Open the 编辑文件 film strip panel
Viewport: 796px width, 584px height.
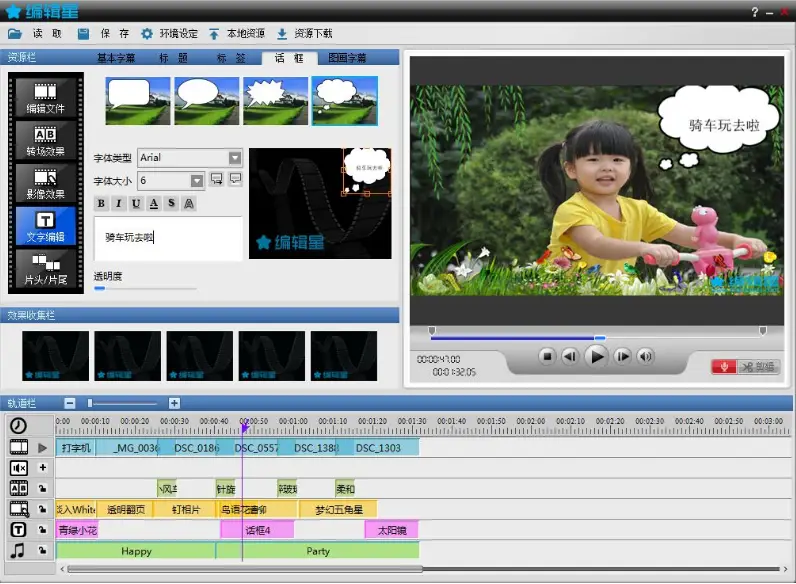point(45,97)
